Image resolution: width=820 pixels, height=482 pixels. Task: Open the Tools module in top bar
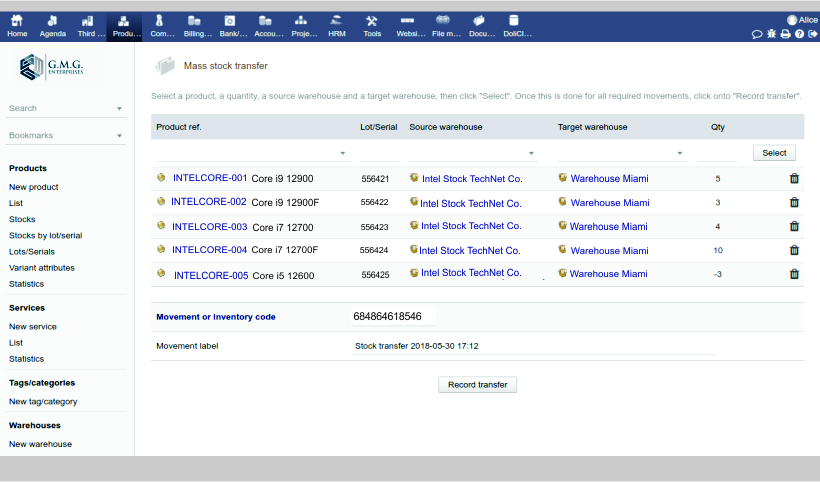coord(372,26)
